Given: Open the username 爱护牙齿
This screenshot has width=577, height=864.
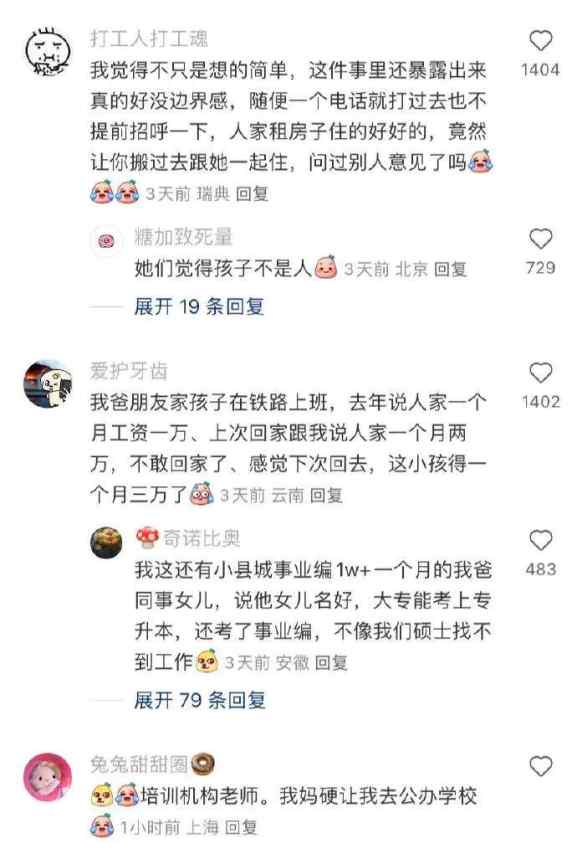Looking at the screenshot, I should [129, 371].
